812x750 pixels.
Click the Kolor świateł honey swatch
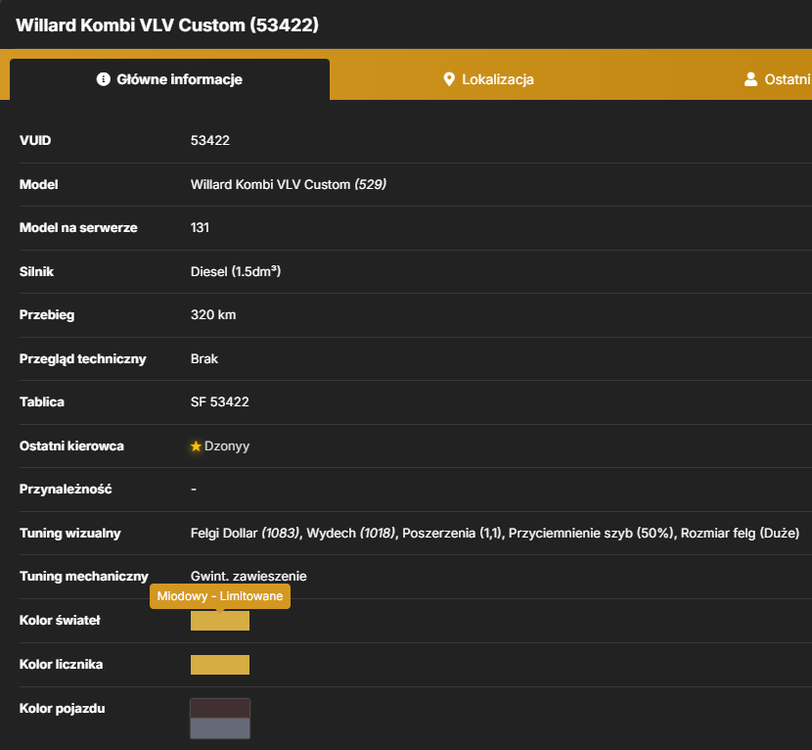[220, 621]
